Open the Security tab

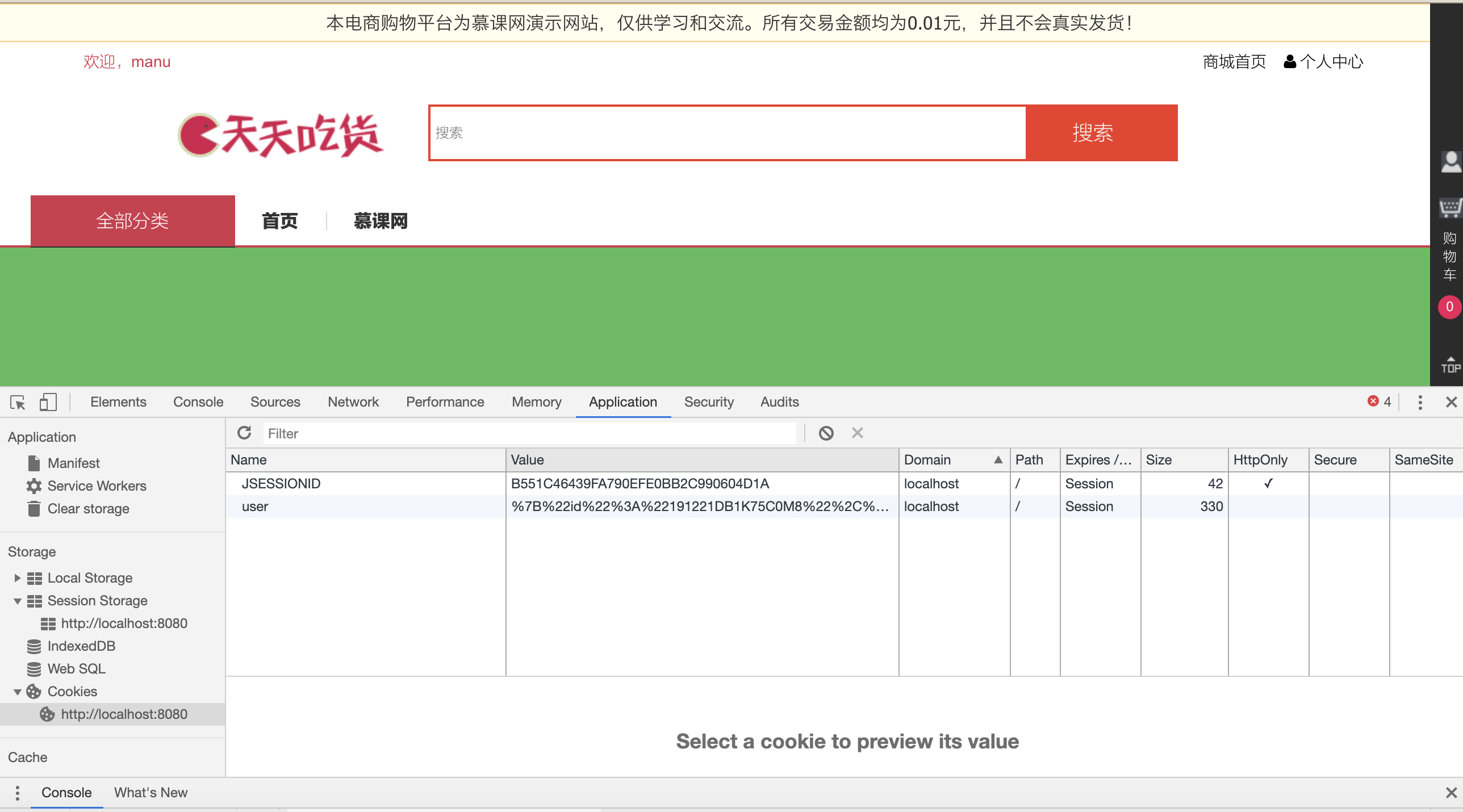pos(709,402)
